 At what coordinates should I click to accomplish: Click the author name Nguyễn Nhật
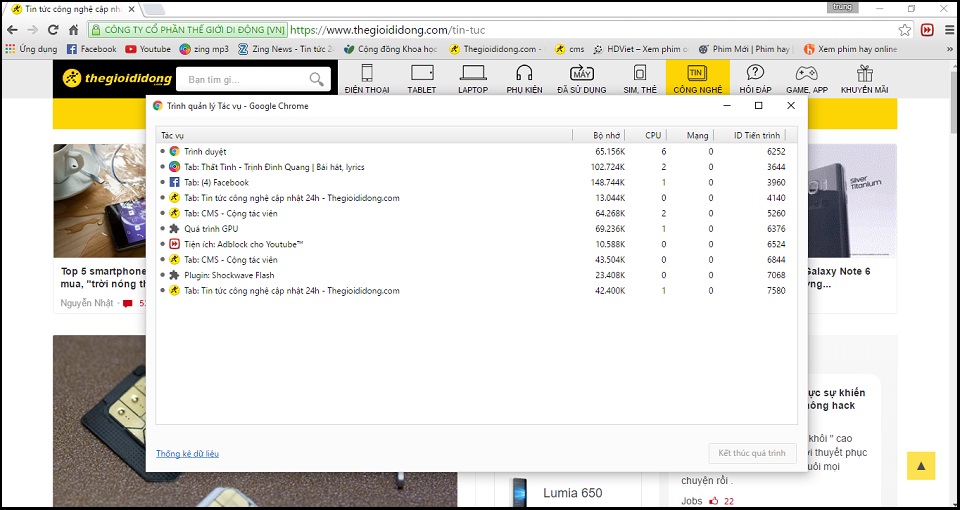88,303
